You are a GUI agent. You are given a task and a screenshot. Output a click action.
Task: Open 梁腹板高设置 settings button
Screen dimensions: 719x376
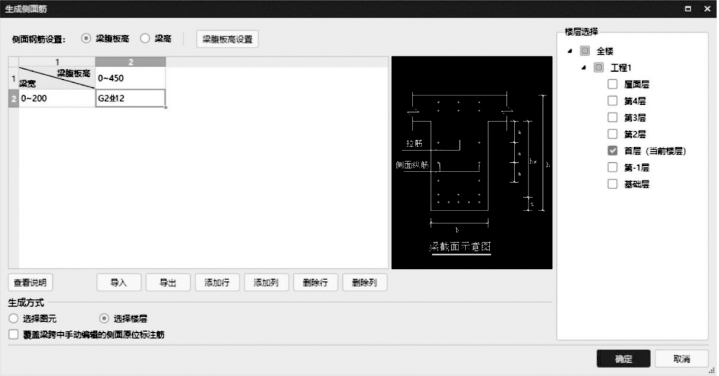[227, 39]
